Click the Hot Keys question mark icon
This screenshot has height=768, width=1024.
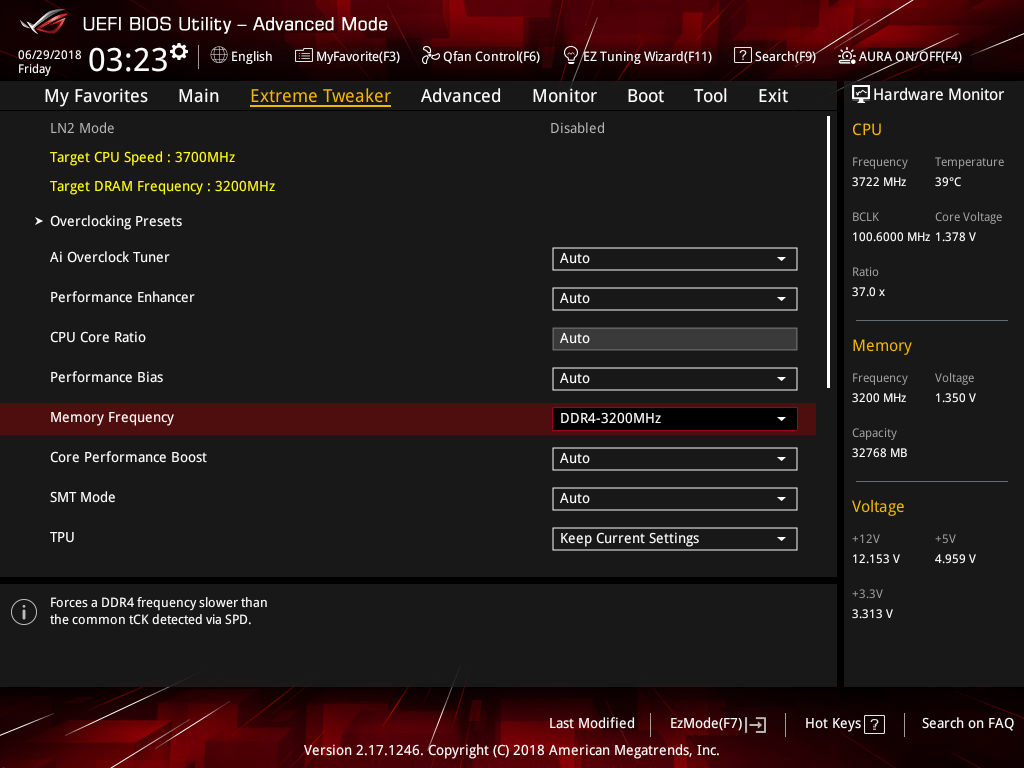point(874,724)
